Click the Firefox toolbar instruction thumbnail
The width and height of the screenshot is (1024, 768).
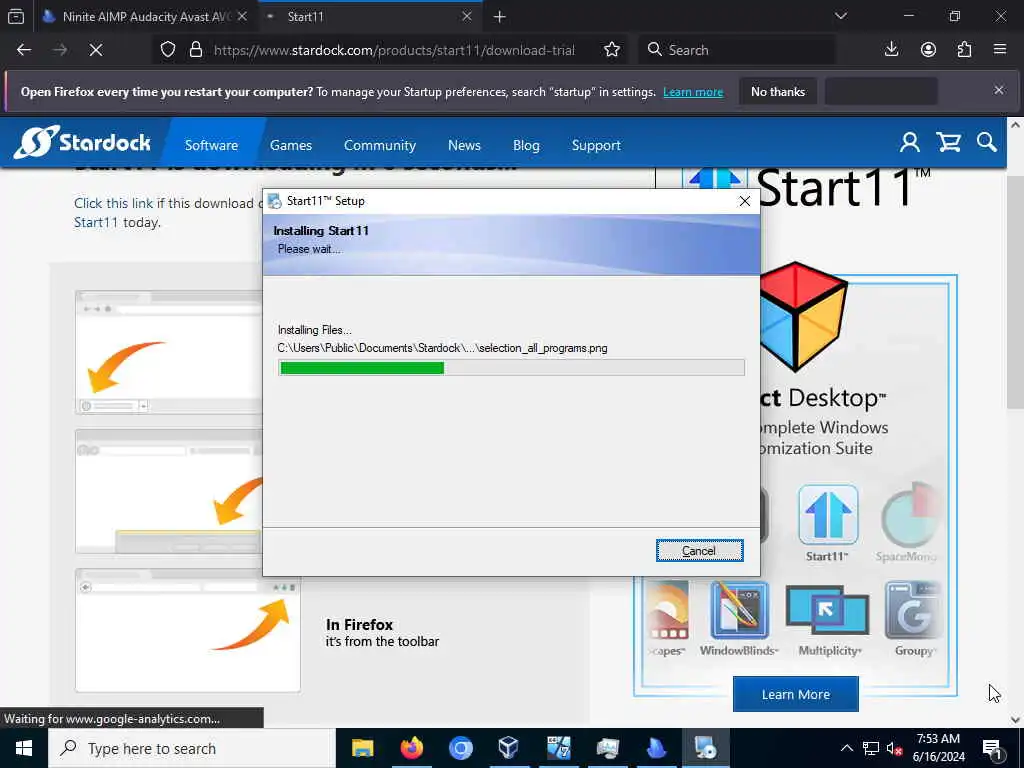tap(188, 630)
